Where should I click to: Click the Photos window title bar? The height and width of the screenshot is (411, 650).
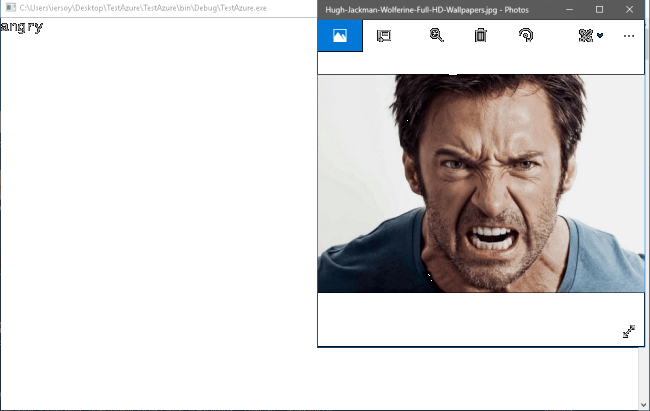(x=440, y=9)
